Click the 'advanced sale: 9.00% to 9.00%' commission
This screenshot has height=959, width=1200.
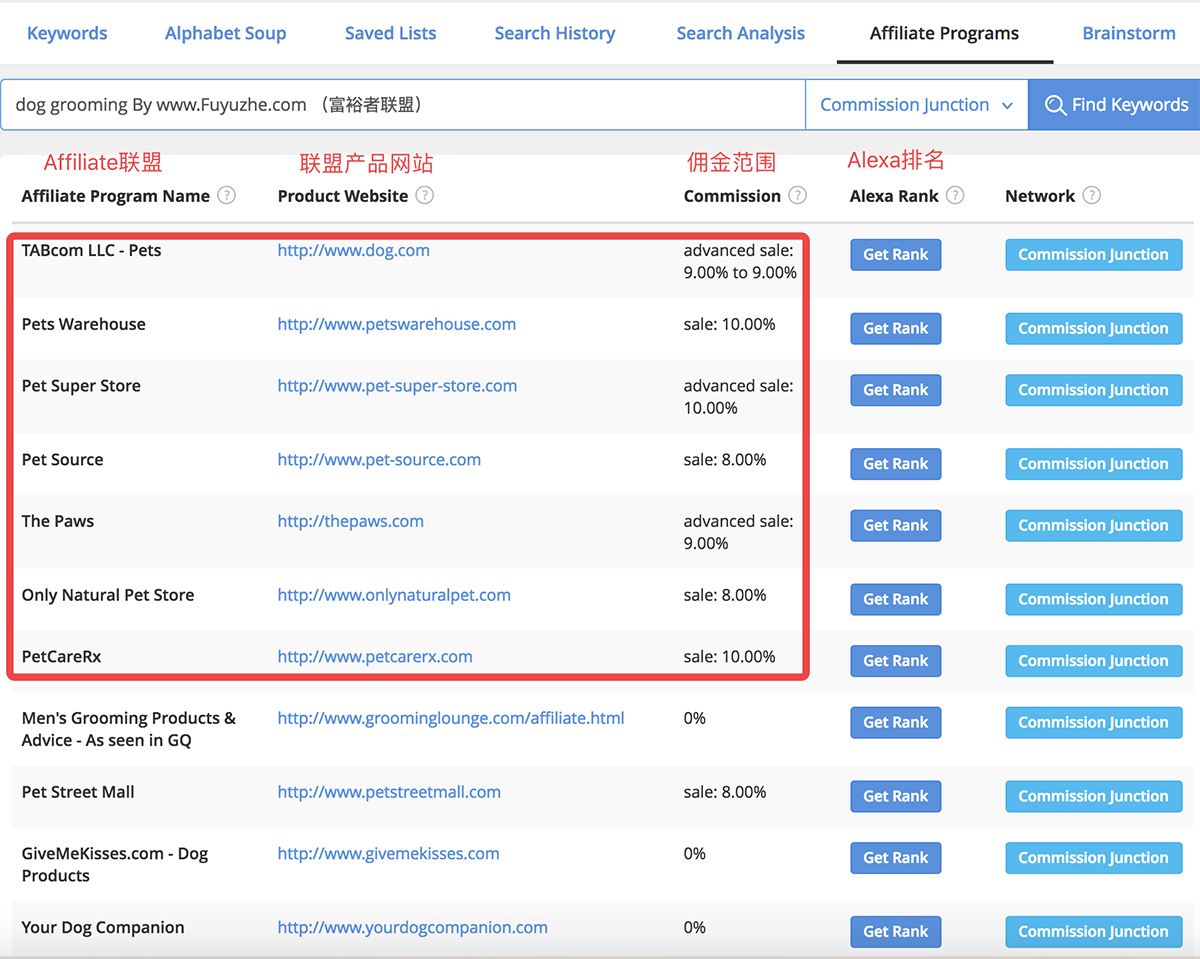[740, 261]
